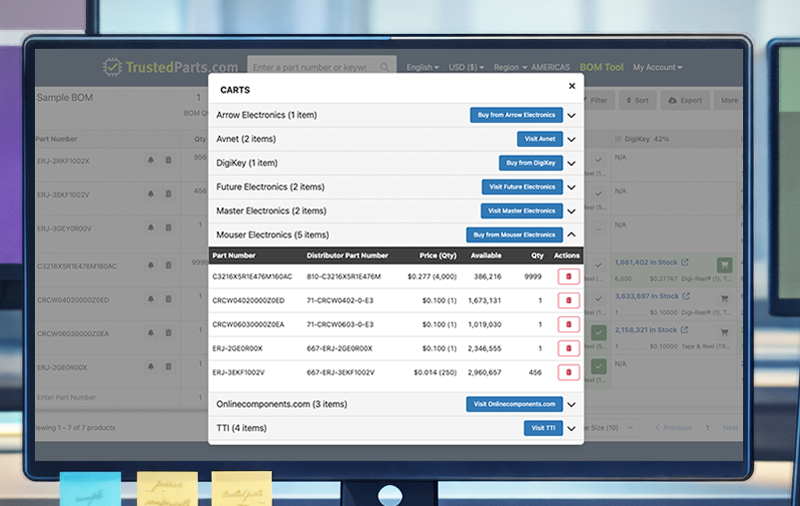
Task: Click trash icon for C3216X5R1E476M160AC BOM row
Action: 168,265
